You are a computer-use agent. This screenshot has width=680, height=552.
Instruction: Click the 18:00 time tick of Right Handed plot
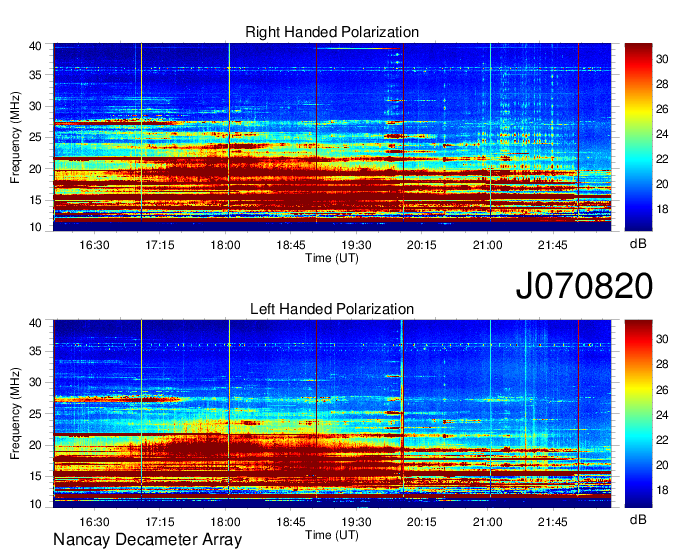225,245
